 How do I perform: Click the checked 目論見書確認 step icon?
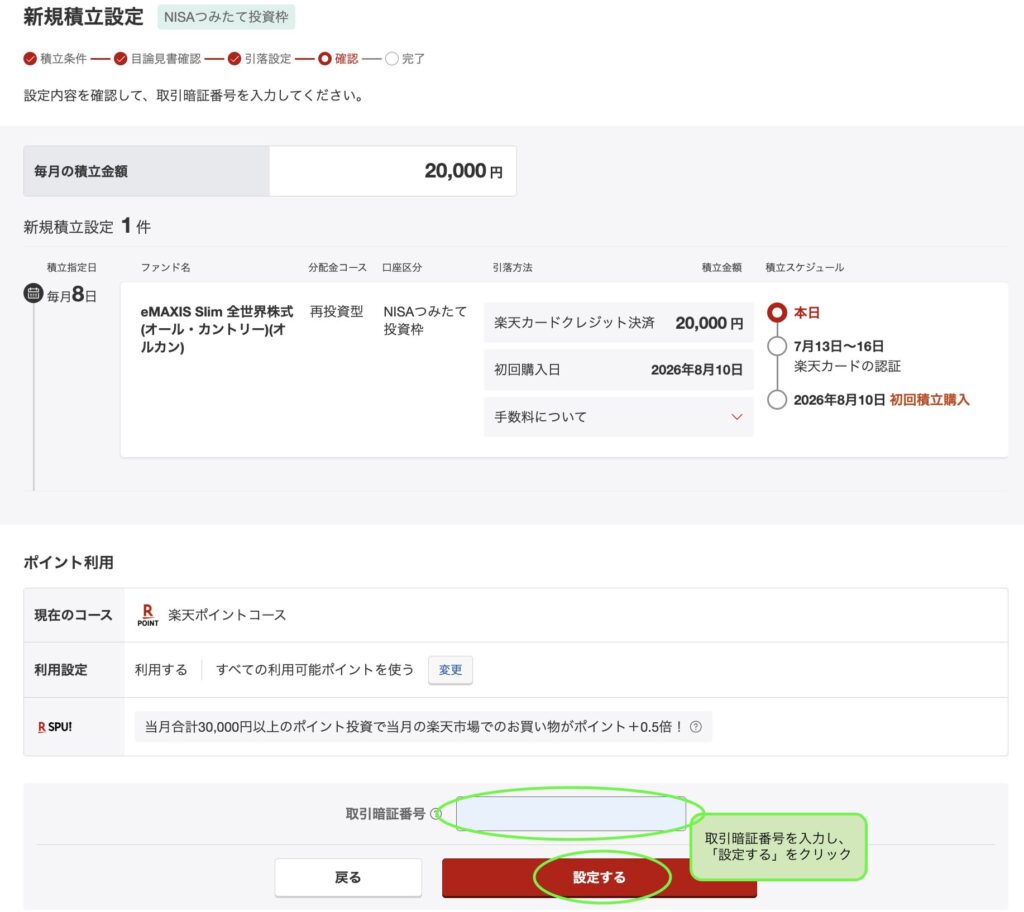tap(120, 59)
